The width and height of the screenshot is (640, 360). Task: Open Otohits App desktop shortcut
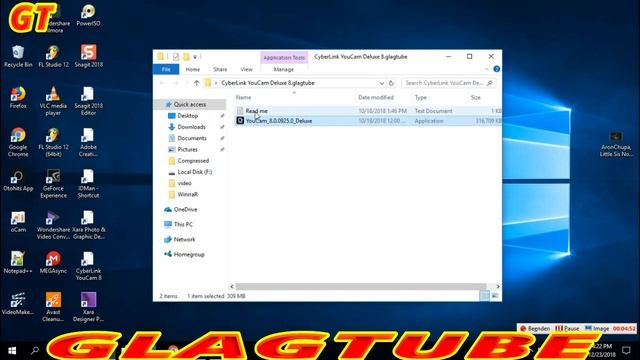18,181
